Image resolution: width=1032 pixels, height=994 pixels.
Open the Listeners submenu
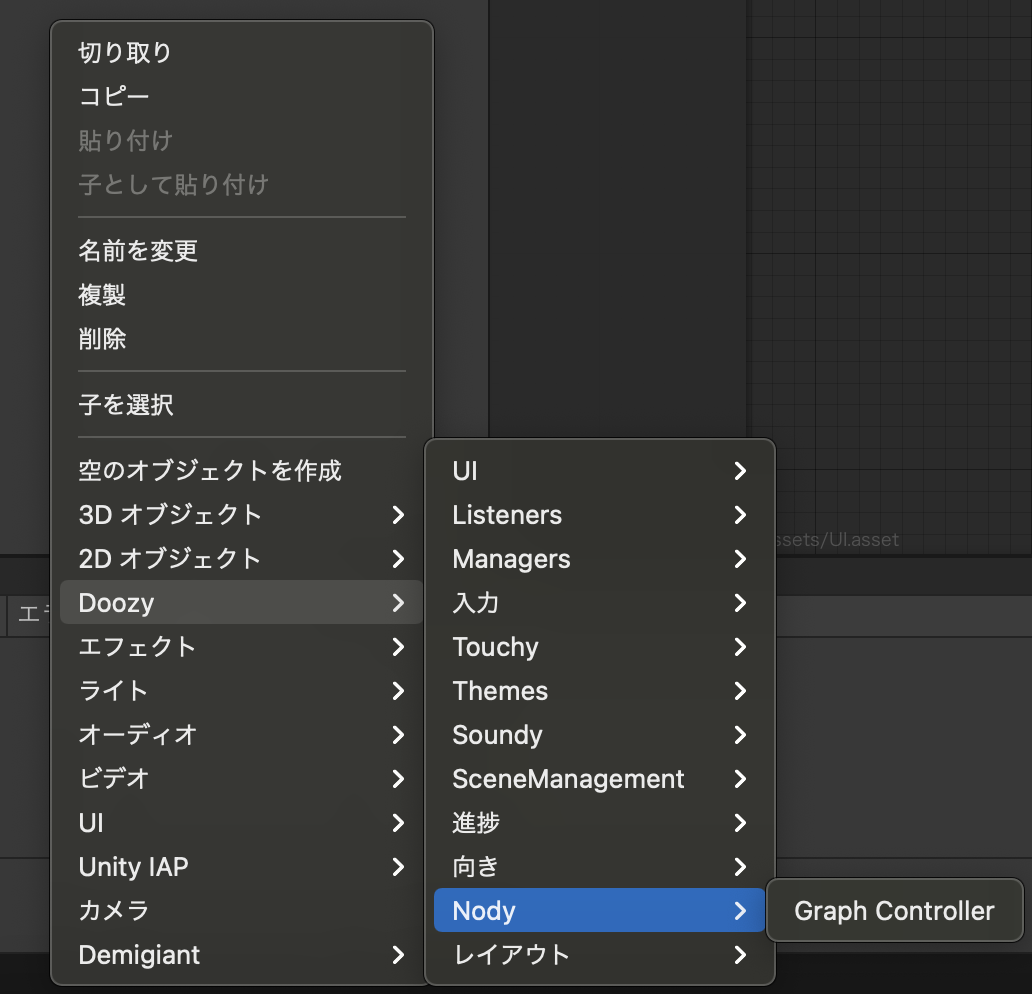pyautogui.click(x=600, y=515)
